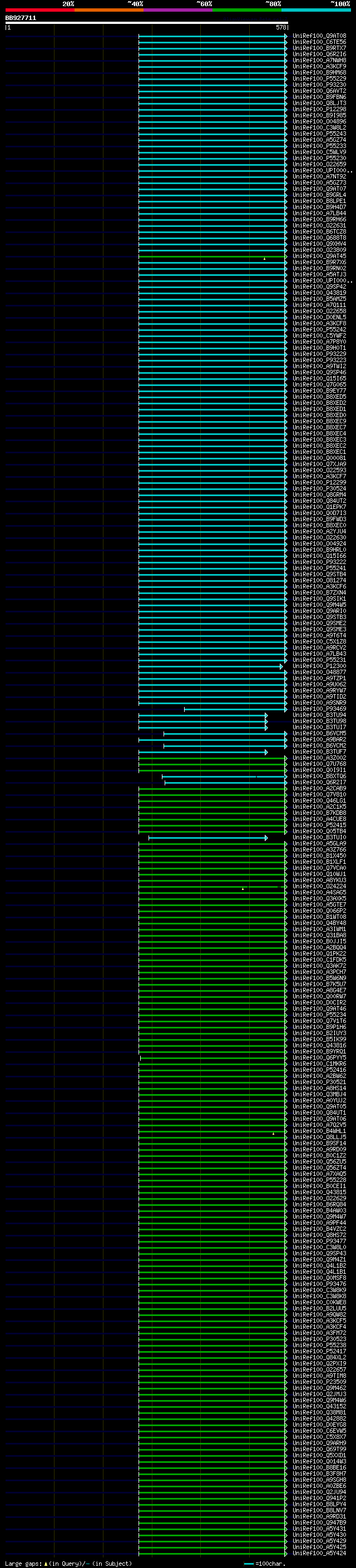Click the cyan ~100% identity legend segment
Image resolution: width=356 pixels, height=1568 pixels.
(x=316, y=10)
